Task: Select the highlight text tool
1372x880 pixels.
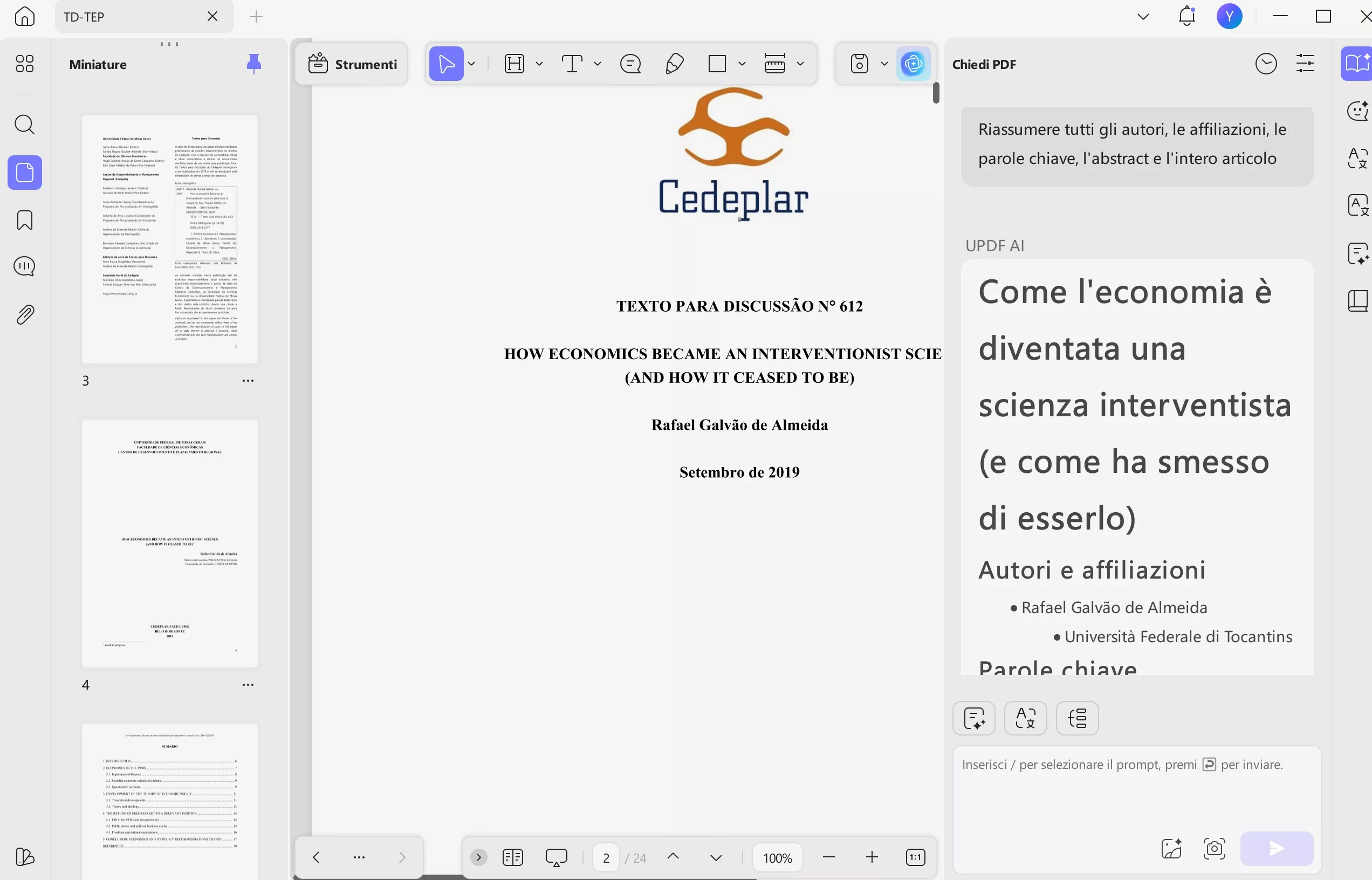Action: click(514, 64)
